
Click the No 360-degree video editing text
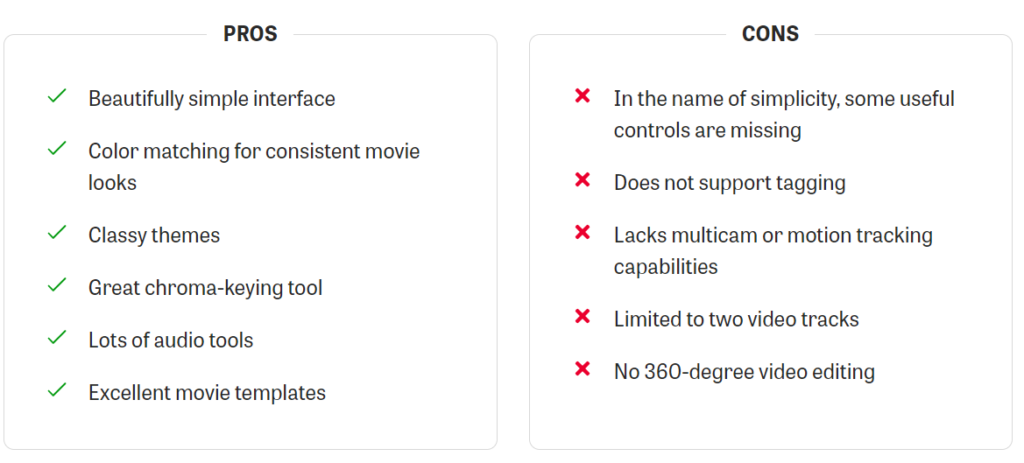point(744,372)
